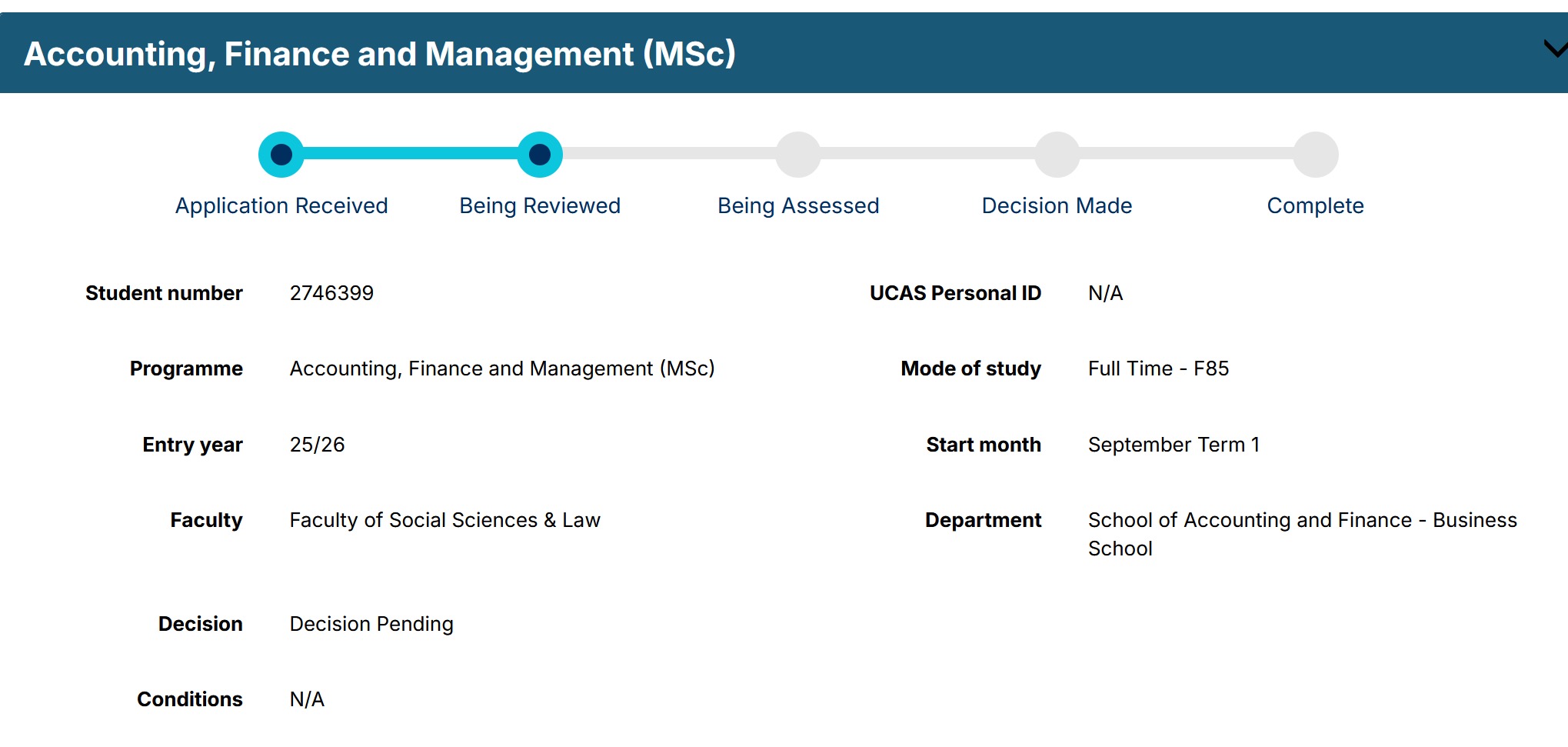
Task: Click the Being Reviewed step circle
Action: tap(540, 155)
